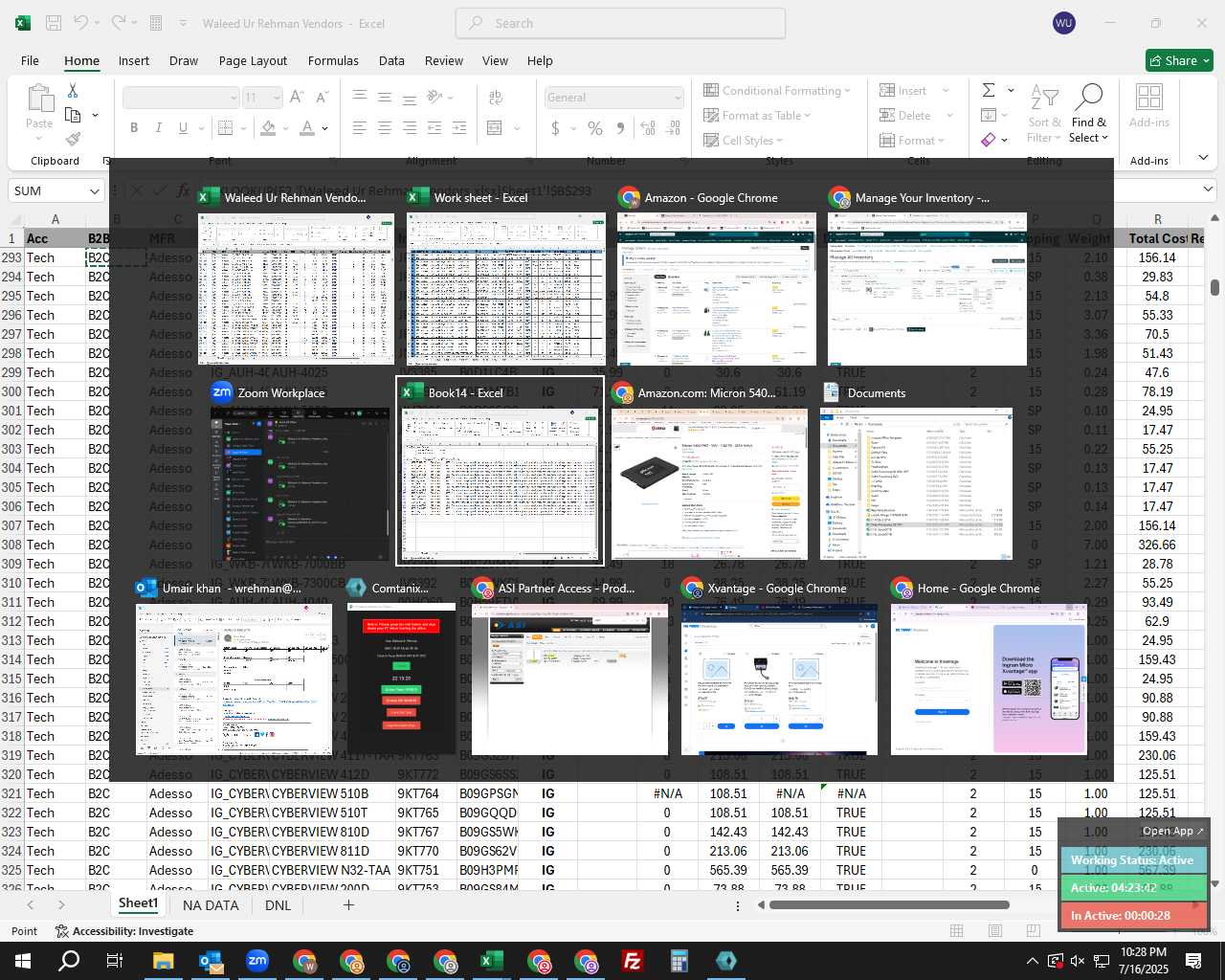
Task: Toggle Bold formatting
Action: click(134, 127)
